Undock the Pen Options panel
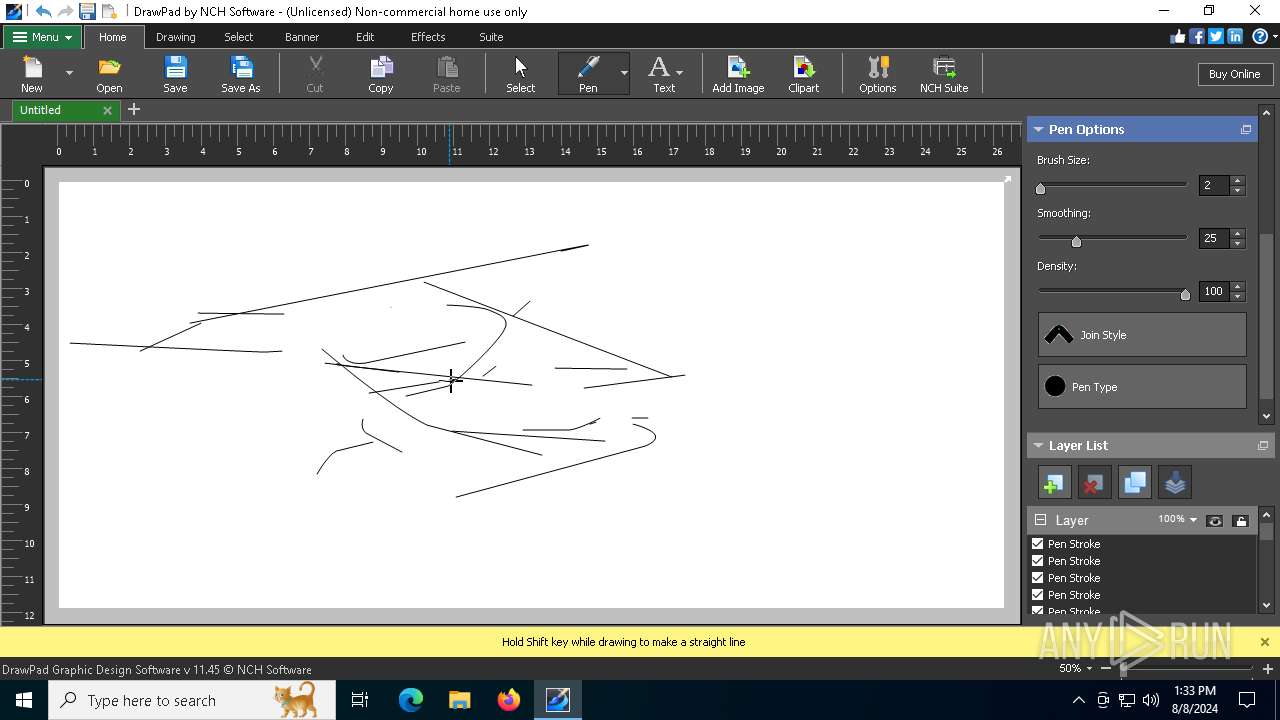 (1246, 129)
